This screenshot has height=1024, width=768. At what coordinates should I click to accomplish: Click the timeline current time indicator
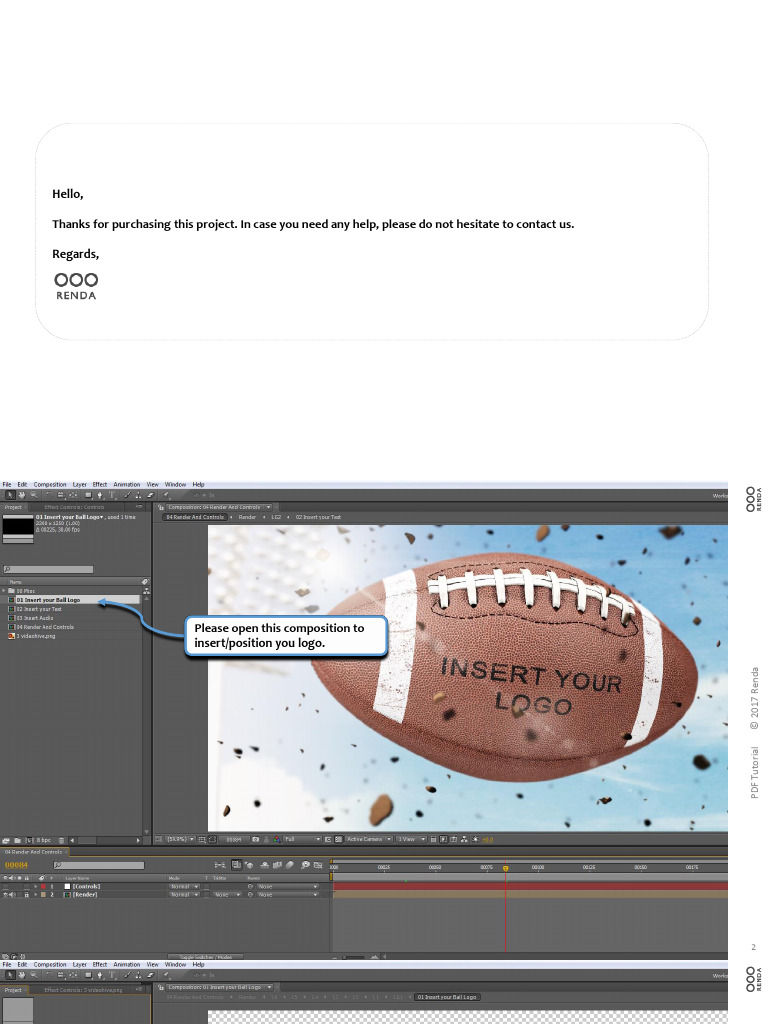click(x=505, y=868)
